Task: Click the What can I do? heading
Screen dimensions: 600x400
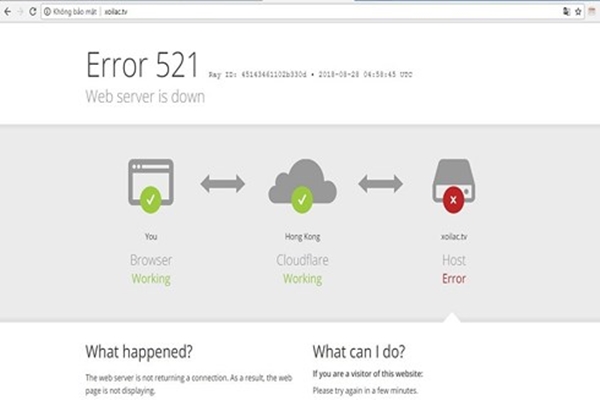Action: (x=359, y=352)
